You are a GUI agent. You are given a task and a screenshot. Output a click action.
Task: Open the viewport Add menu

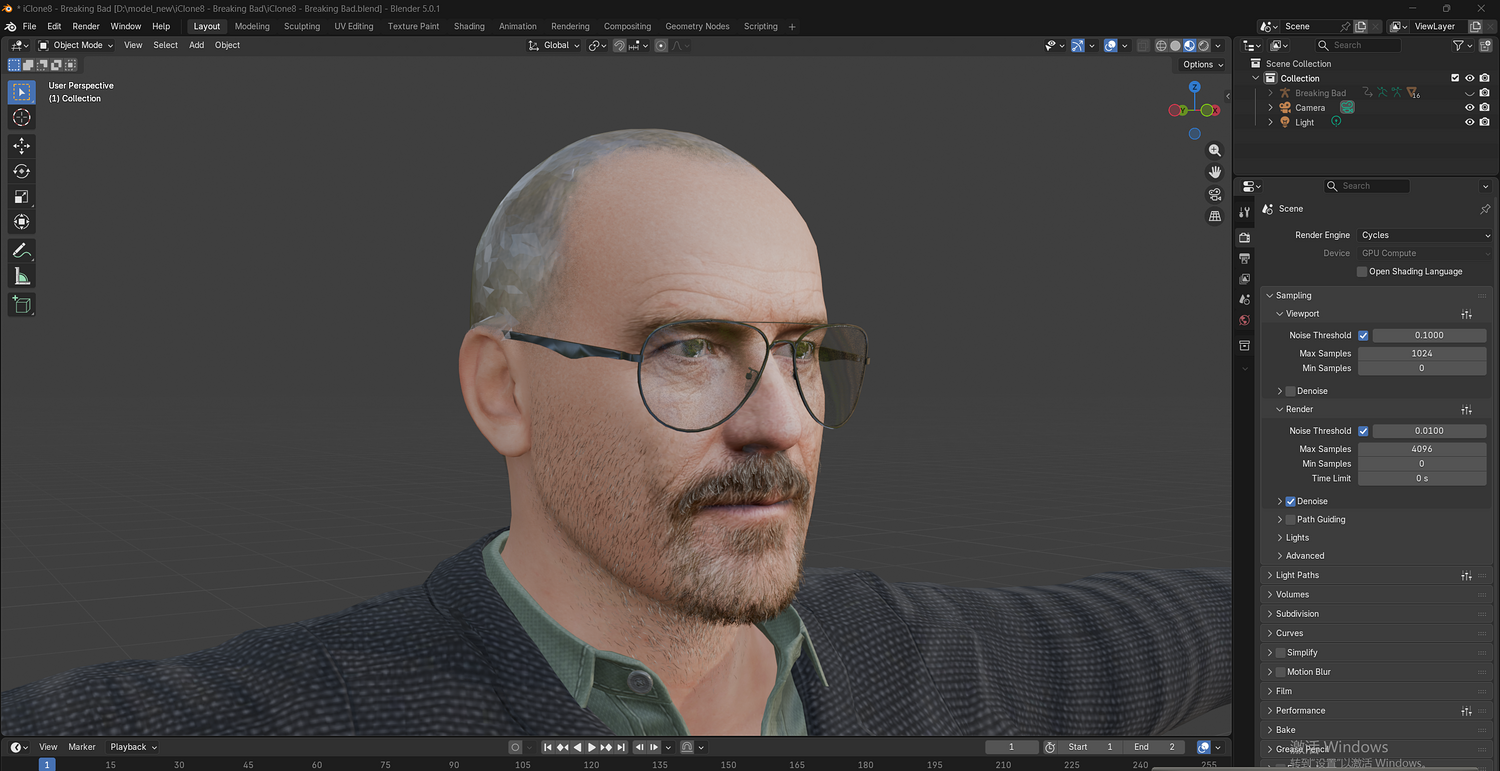tap(196, 46)
